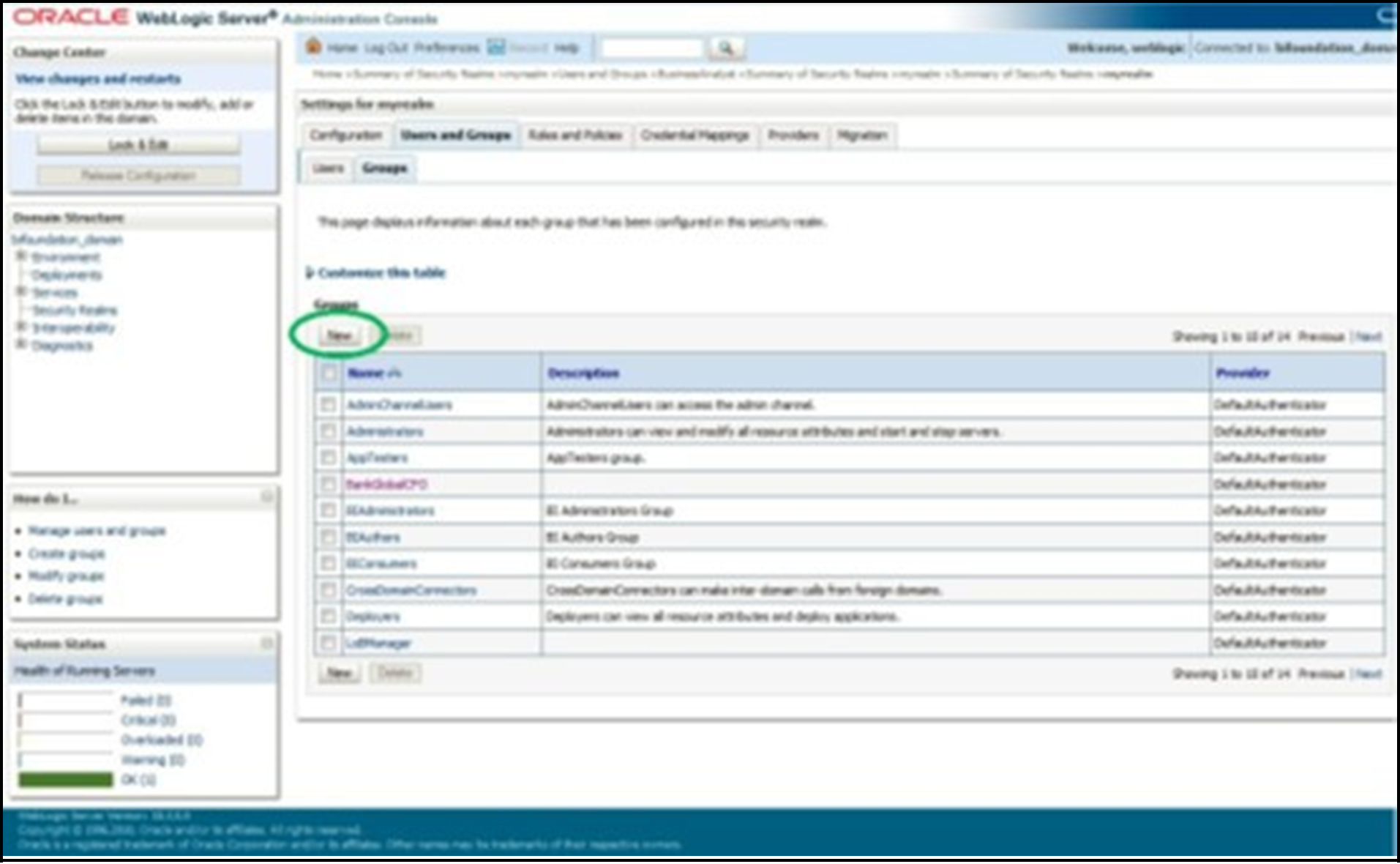Collapse the How do I panel icon
The height and width of the screenshot is (864, 1400).
267,497
